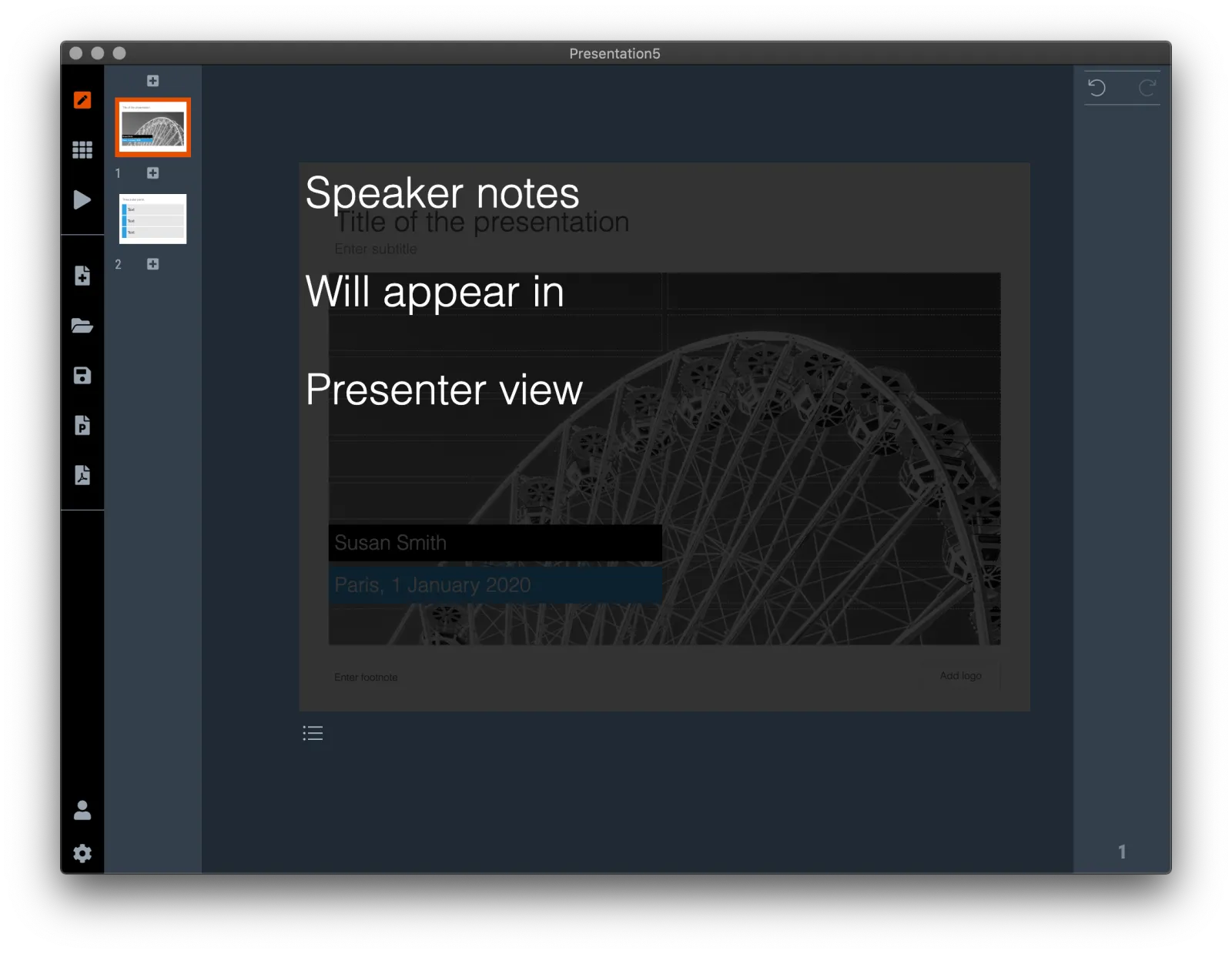The width and height of the screenshot is (1232, 954).
Task: Click the Presentation5 window title
Action: click(615, 53)
